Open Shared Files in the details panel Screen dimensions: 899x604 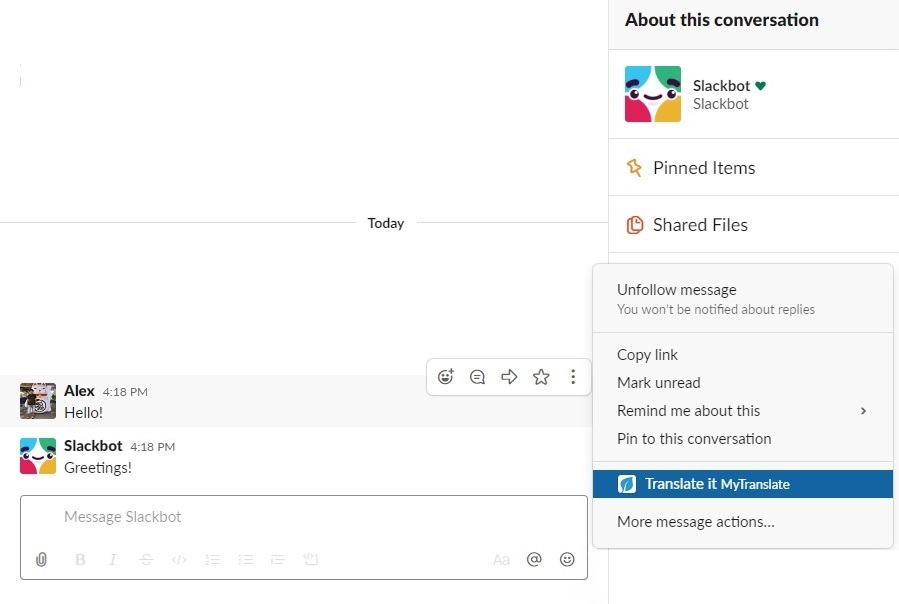[753, 225]
